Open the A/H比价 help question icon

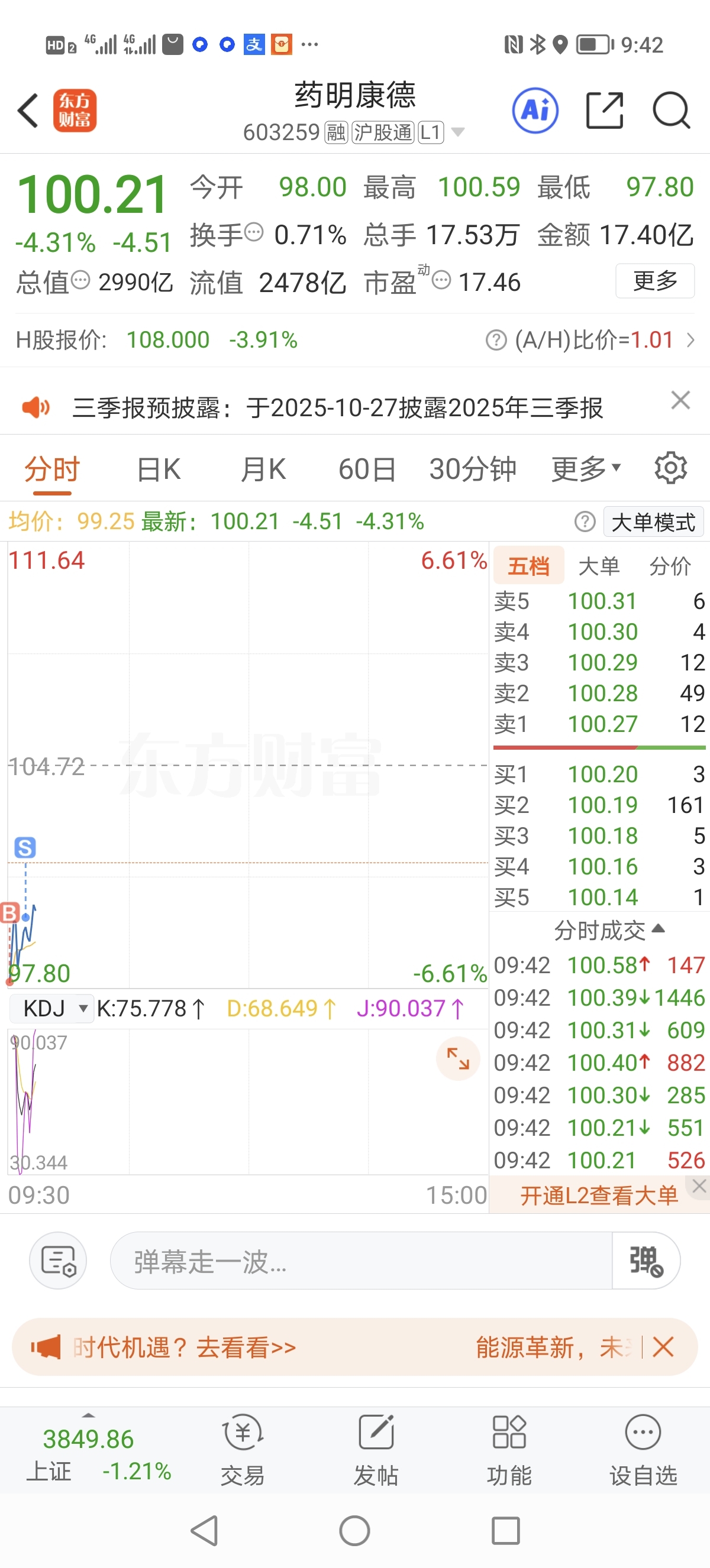pos(496,339)
